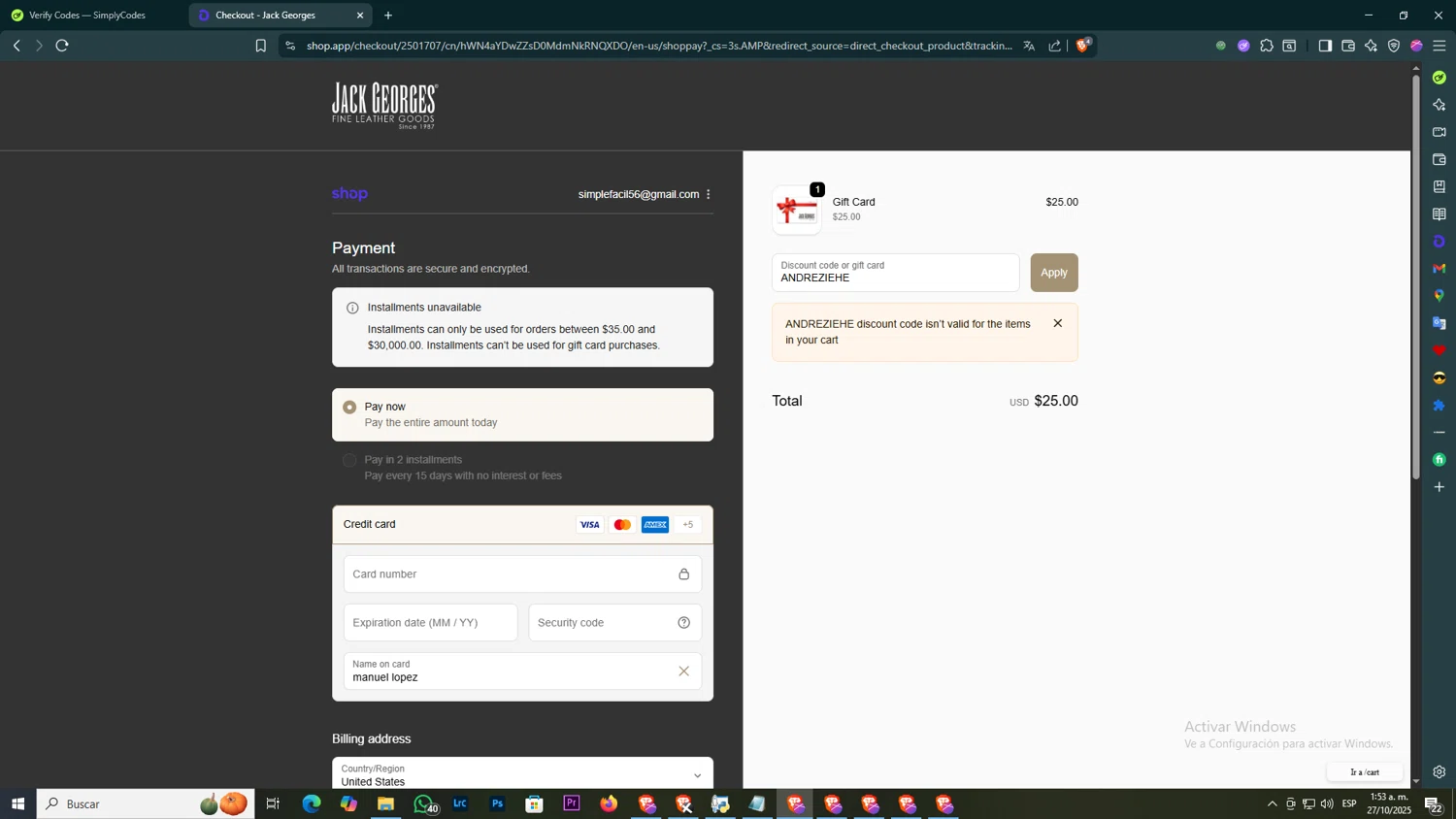
Task: Open Google Maps from the sidebar
Action: point(1439,296)
